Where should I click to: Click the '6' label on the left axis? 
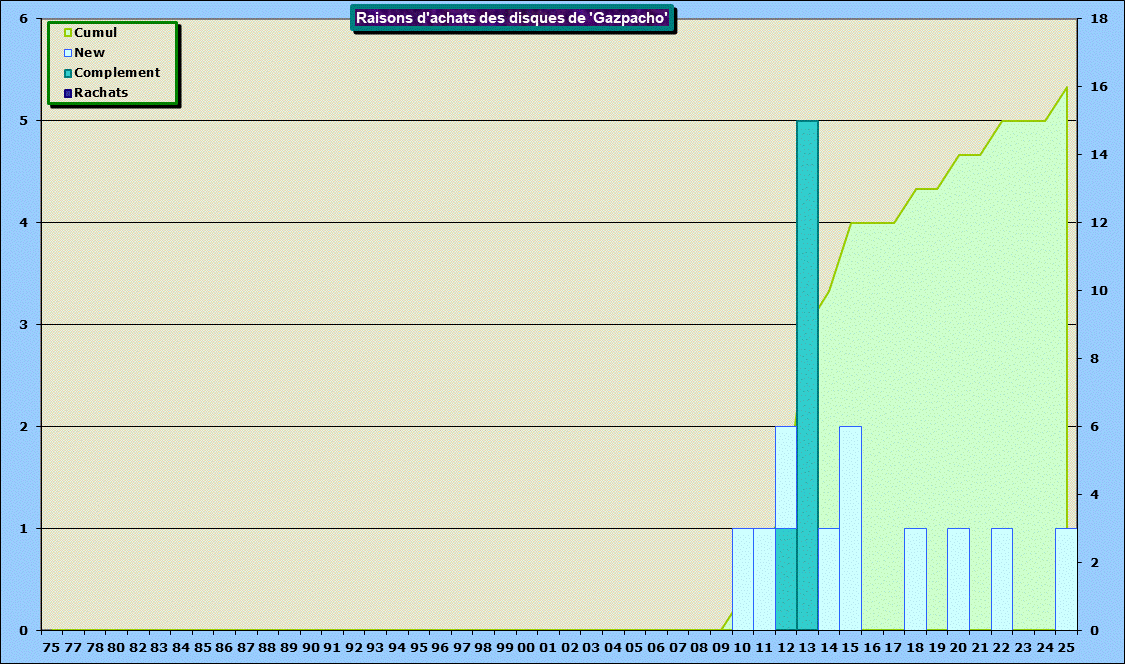pyautogui.click(x=23, y=19)
